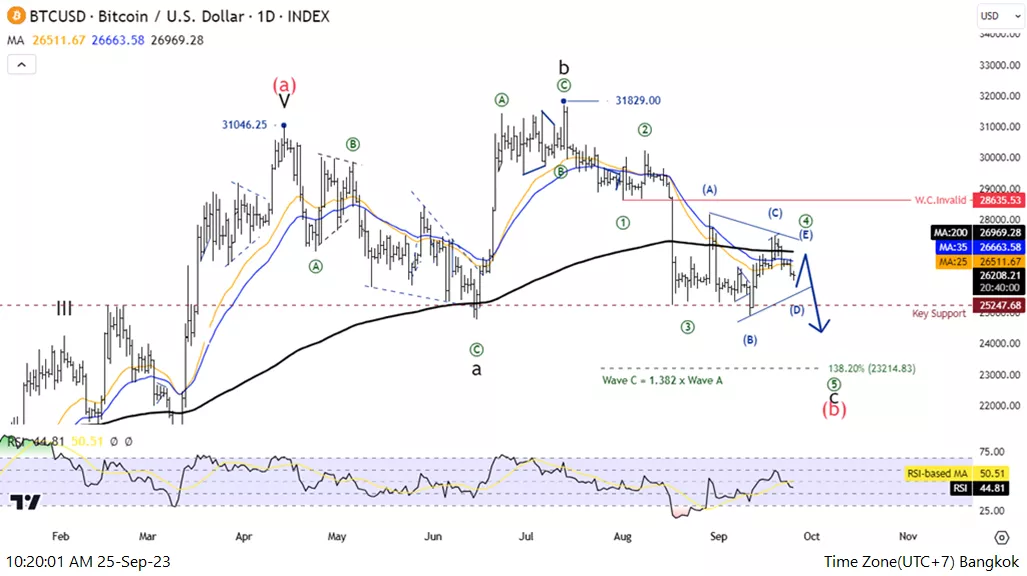Image resolution: width=1027 pixels, height=576 pixels.
Task: Click the MA indicator legend label
Action: (x=16, y=40)
